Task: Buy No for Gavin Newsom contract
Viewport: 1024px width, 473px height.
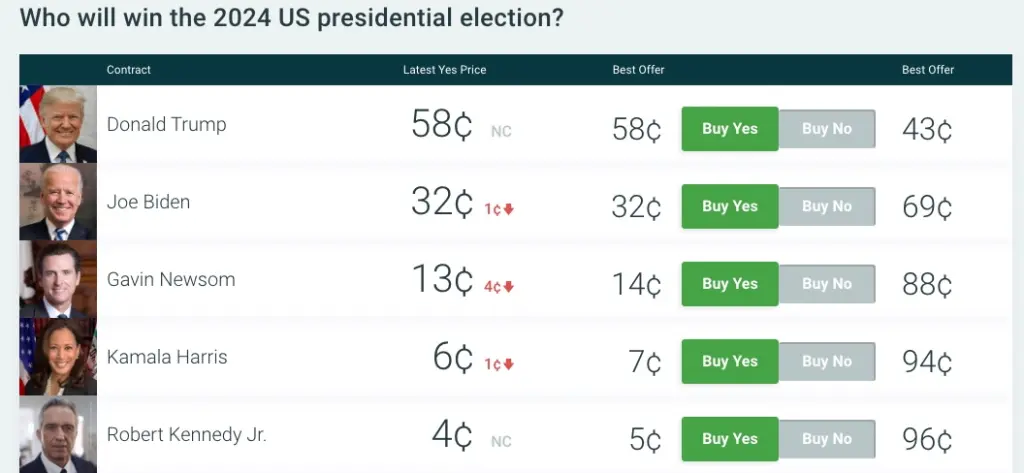Action: coord(827,284)
